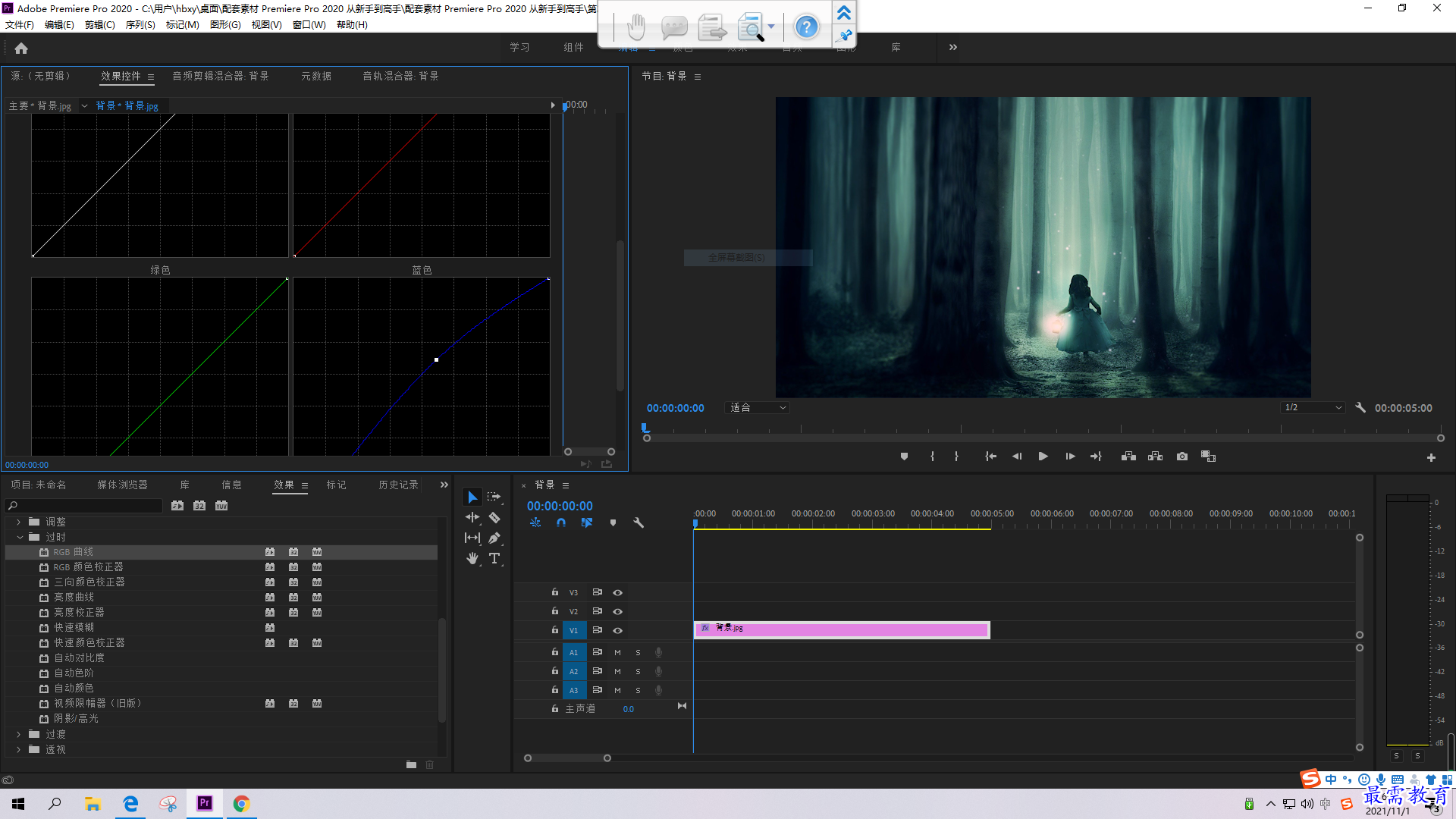Image resolution: width=1456 pixels, height=819 pixels.
Task: Create new custom bin in Effects panel
Action: coord(411,764)
